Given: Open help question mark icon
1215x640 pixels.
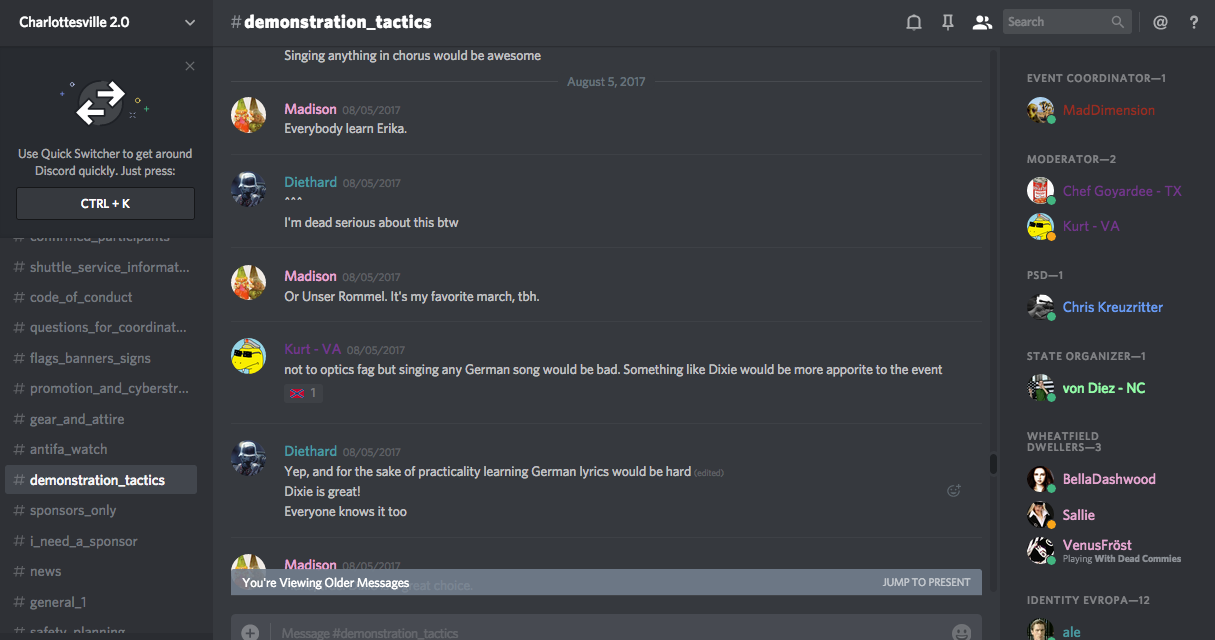Looking at the screenshot, I should tap(1194, 22).
